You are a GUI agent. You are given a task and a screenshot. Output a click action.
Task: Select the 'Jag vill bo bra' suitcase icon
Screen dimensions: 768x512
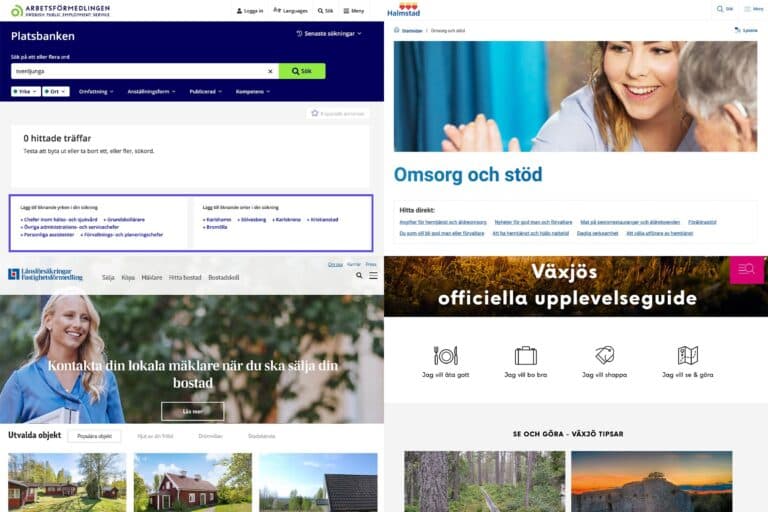(x=526, y=356)
